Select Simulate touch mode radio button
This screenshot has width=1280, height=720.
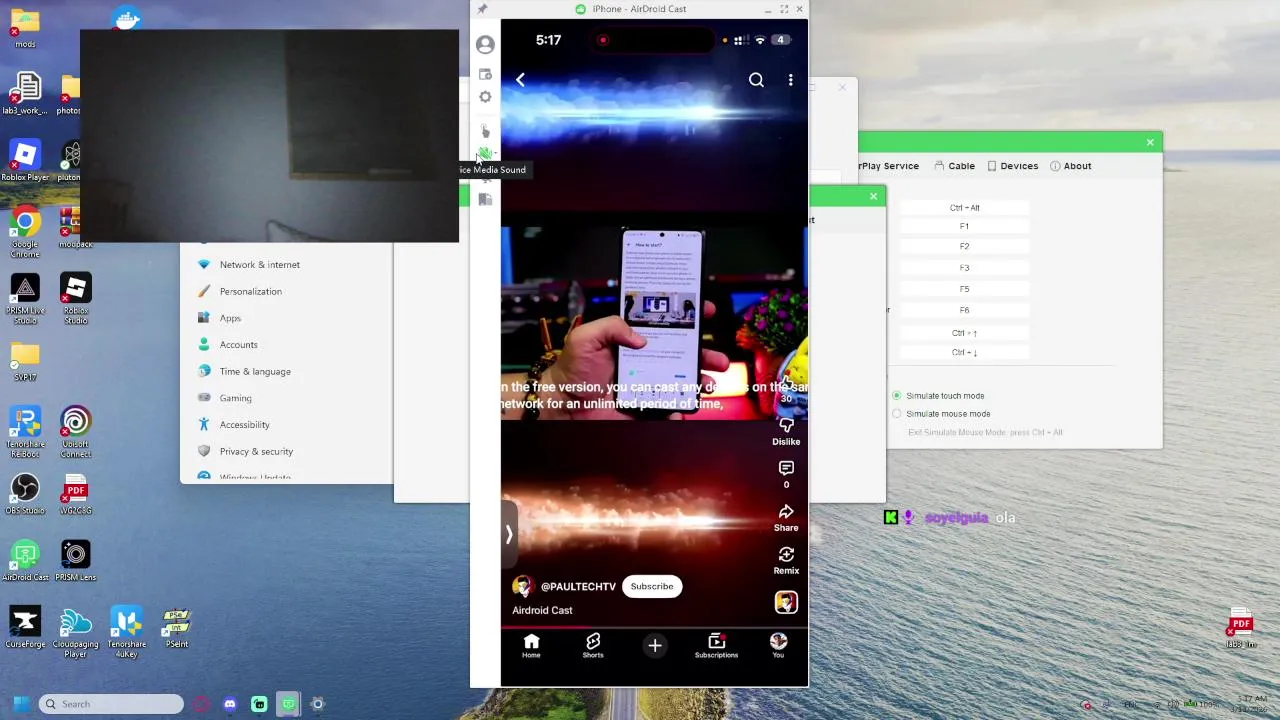pos(896,396)
